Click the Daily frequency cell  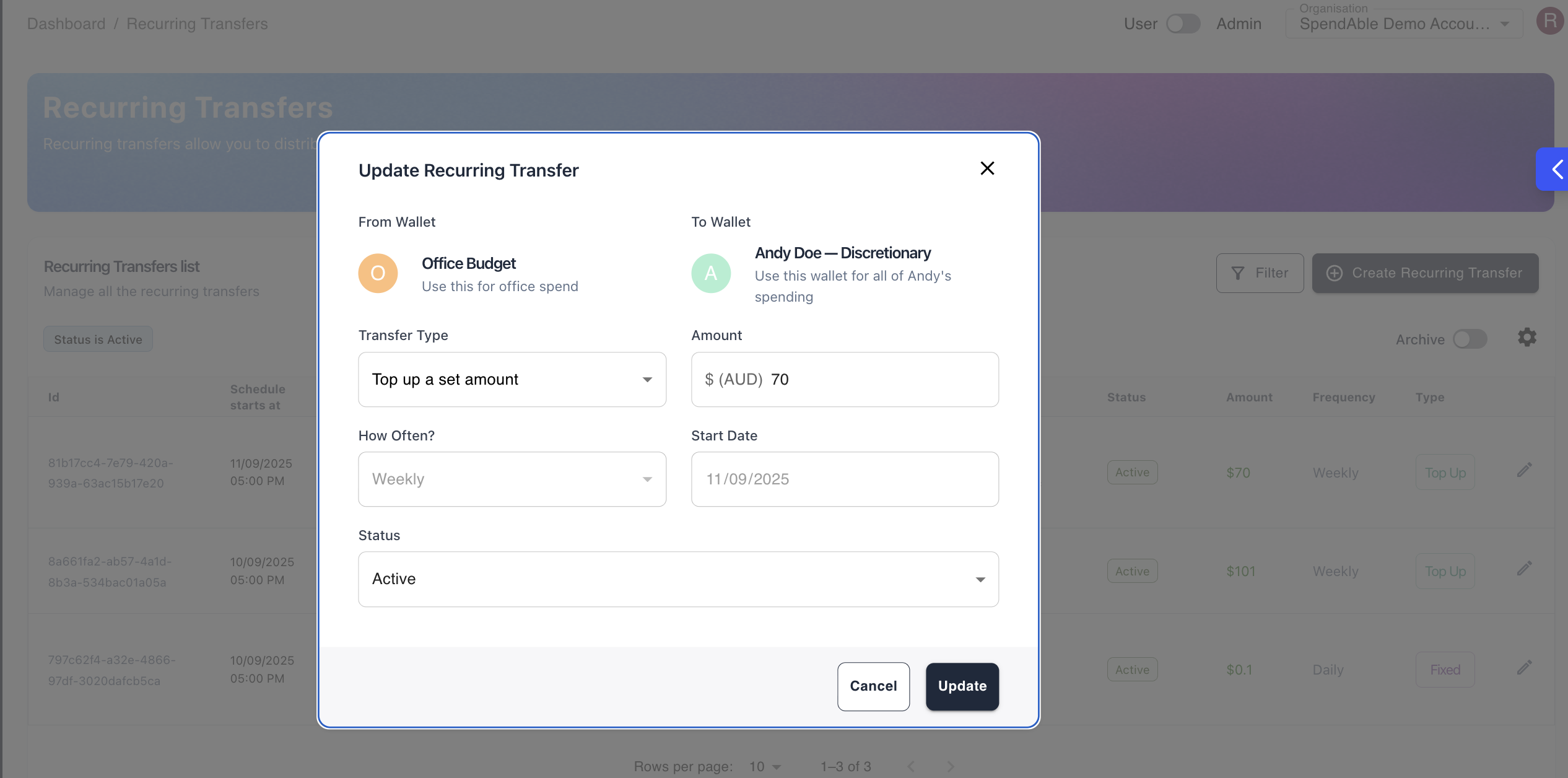coord(1328,670)
